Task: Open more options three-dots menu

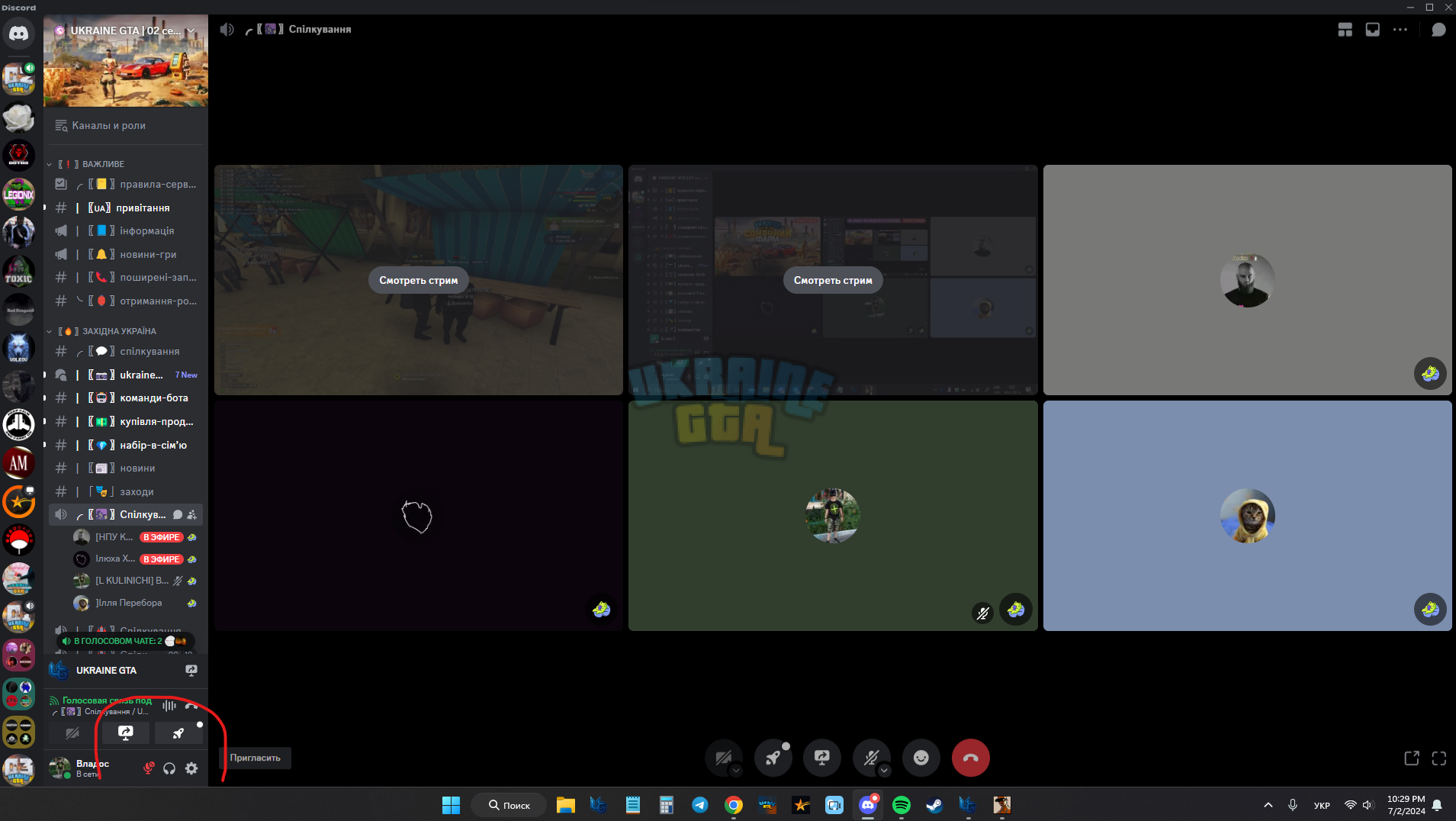Action: click(x=1400, y=30)
